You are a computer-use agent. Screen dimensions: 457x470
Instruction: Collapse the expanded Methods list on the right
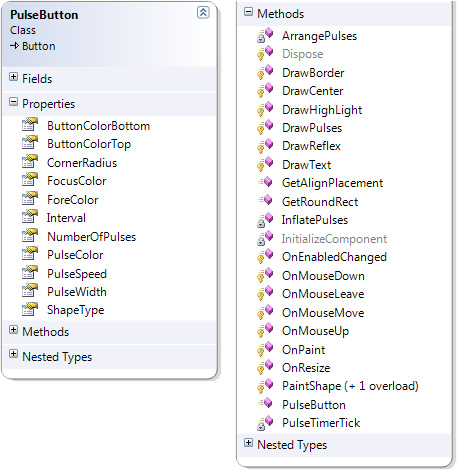pos(248,12)
